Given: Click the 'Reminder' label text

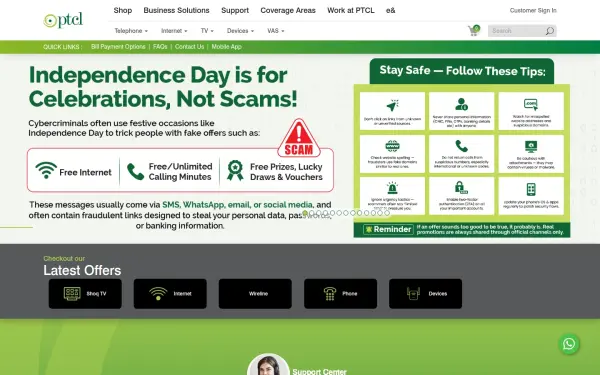Looking at the screenshot, I should point(392,229).
